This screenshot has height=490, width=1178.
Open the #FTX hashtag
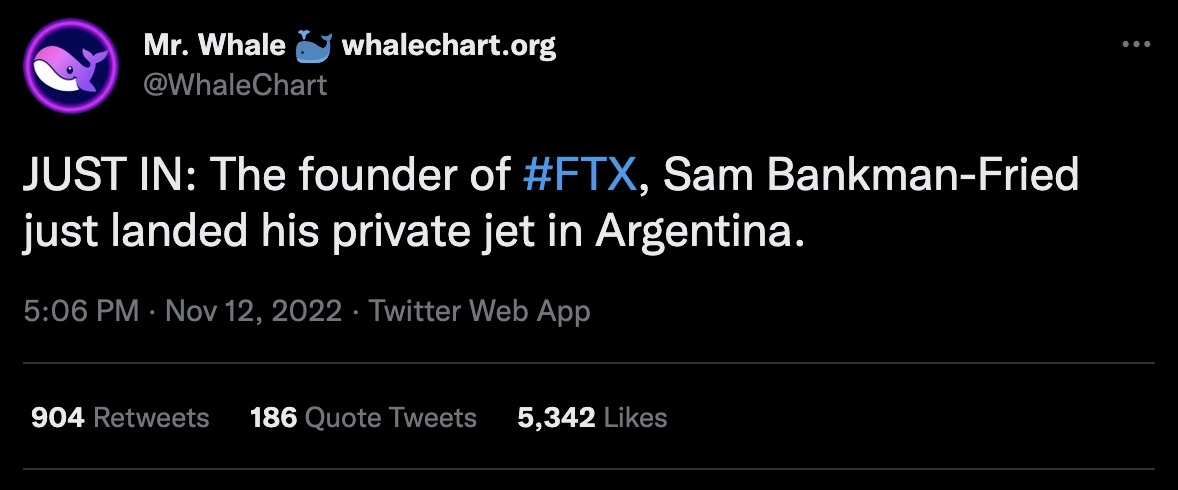pyautogui.click(x=580, y=177)
